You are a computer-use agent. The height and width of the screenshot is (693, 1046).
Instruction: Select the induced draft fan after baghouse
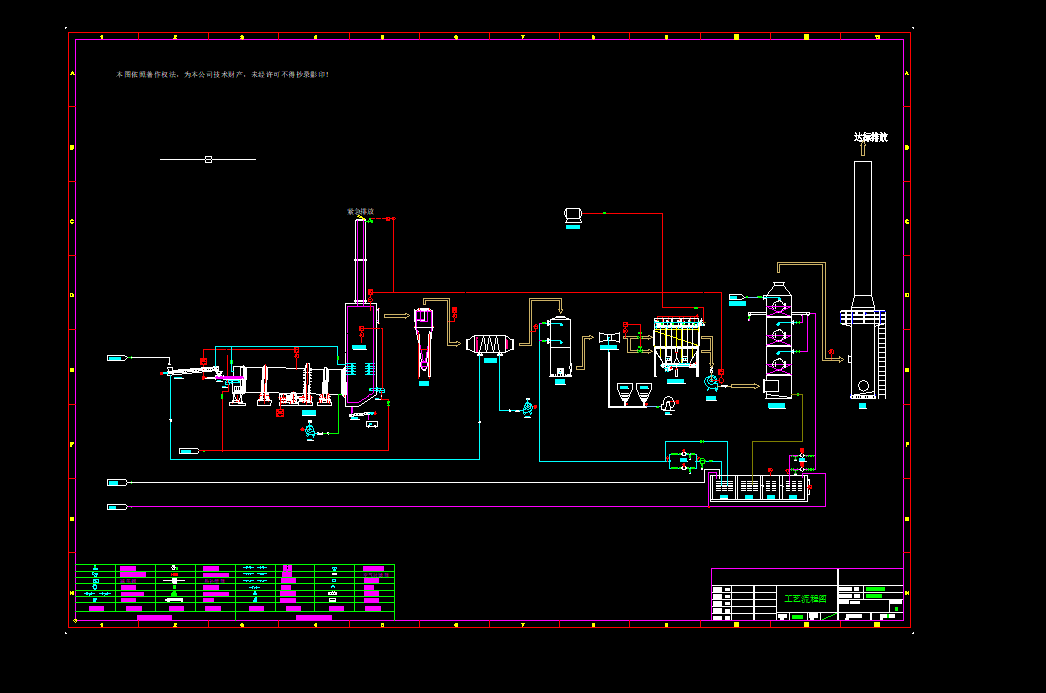[x=712, y=383]
